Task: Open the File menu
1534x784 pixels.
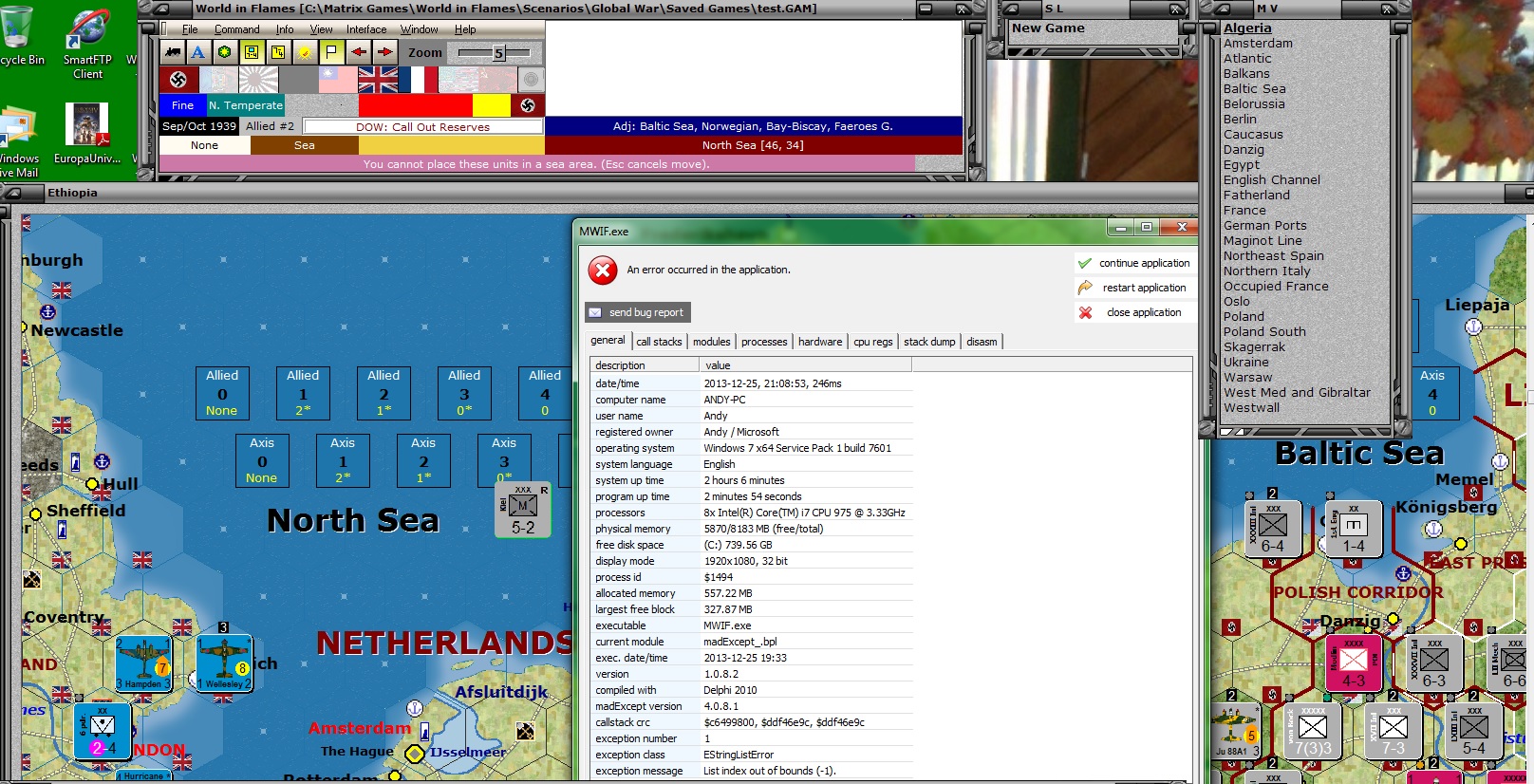Action: (190, 29)
